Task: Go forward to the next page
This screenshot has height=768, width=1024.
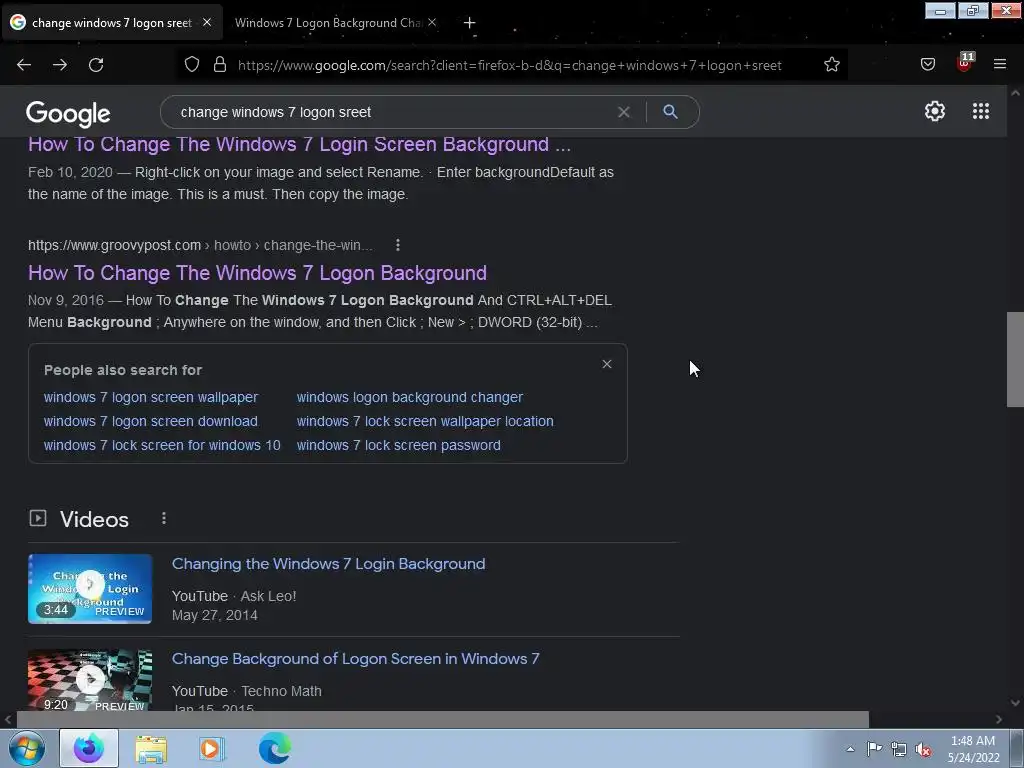Action: coord(60,65)
